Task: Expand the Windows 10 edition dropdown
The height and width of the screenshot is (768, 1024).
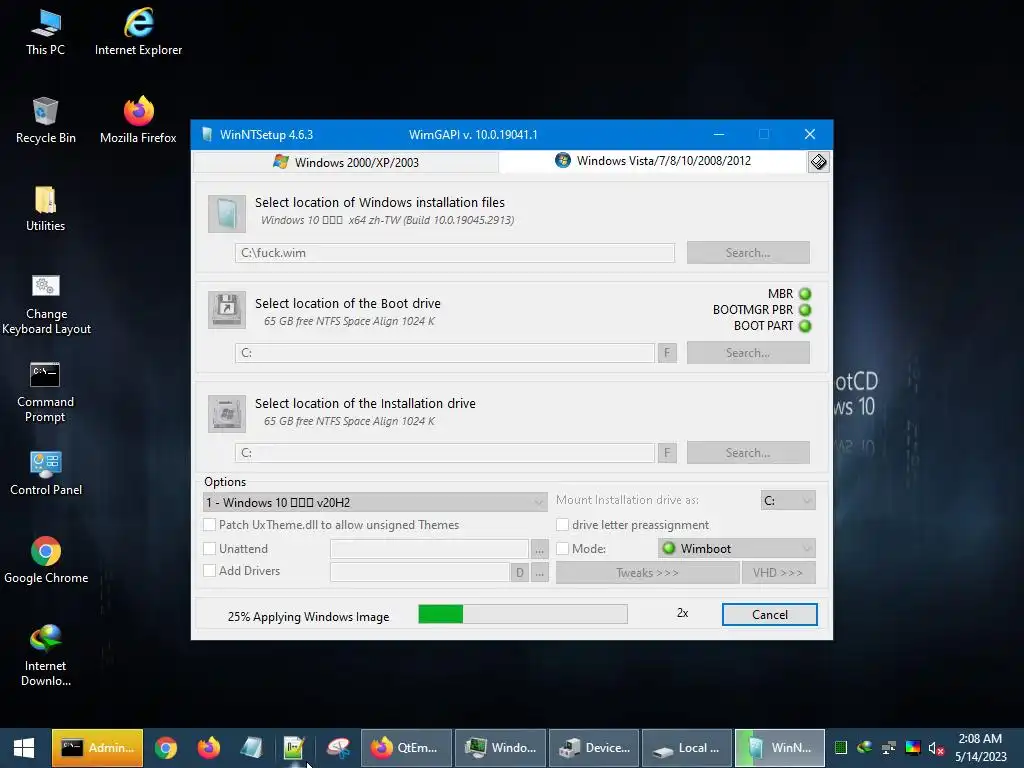Action: [375, 502]
